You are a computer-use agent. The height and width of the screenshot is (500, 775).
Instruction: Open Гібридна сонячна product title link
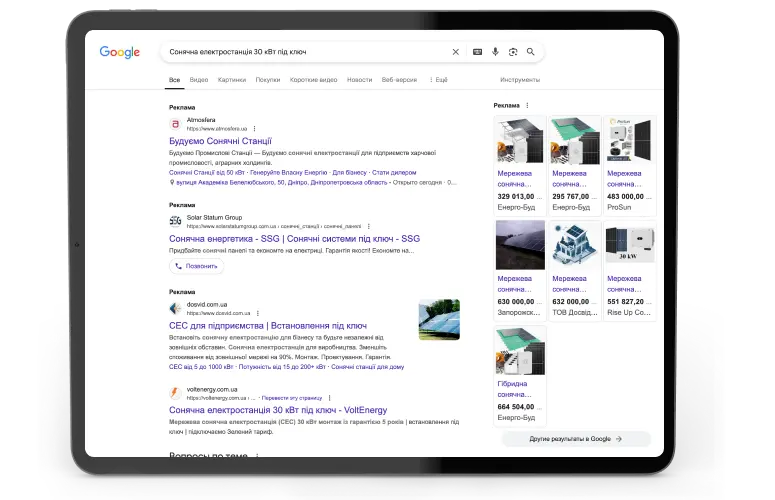515,389
